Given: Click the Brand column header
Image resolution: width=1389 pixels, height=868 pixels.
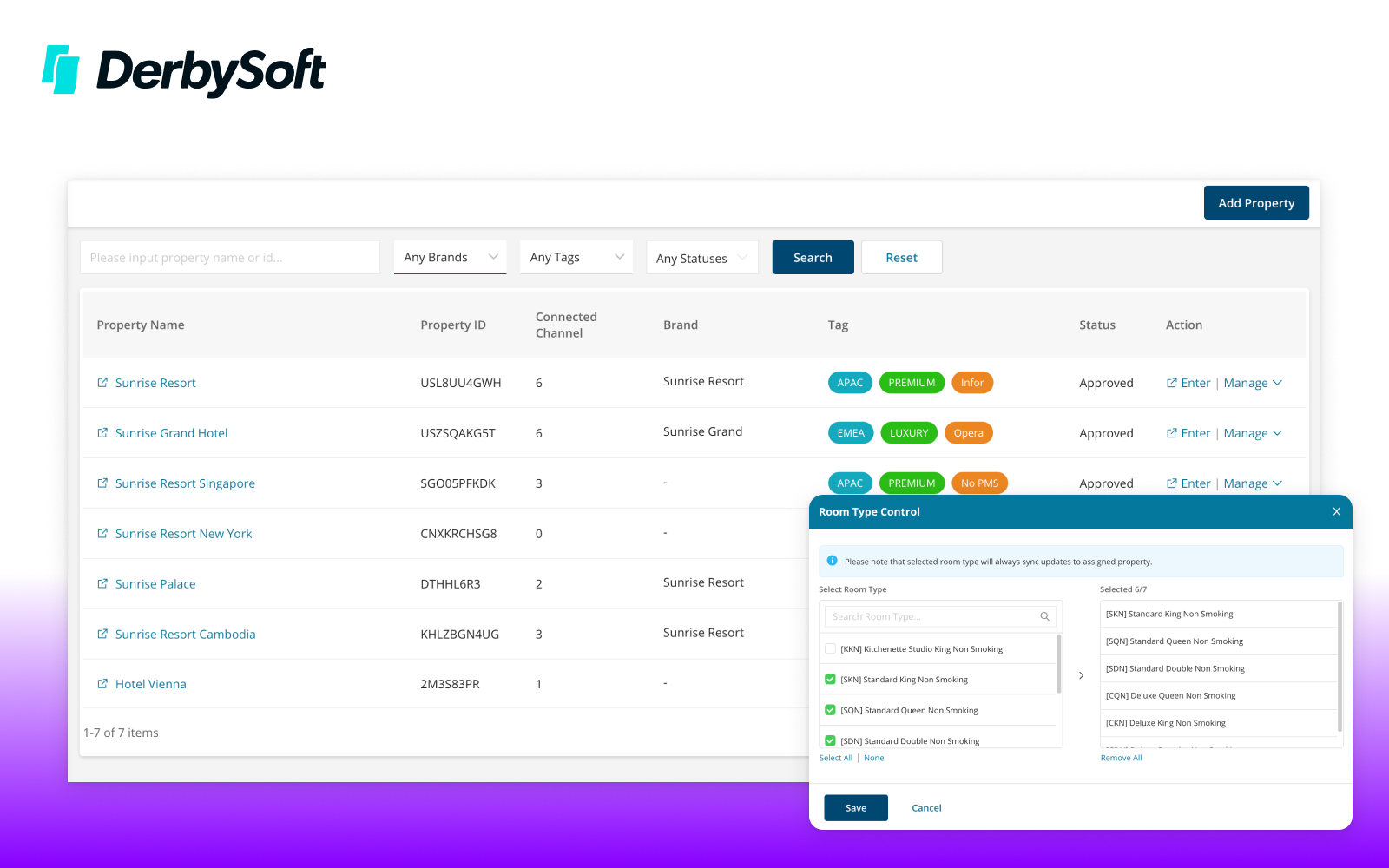Looking at the screenshot, I should pyautogui.click(x=681, y=325).
